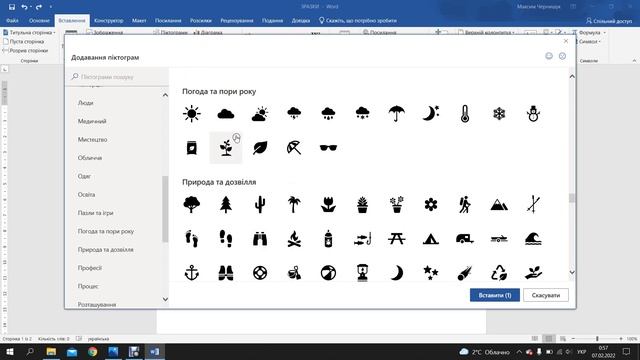
Task: Select the recycle symbol pictogram
Action: (499, 273)
